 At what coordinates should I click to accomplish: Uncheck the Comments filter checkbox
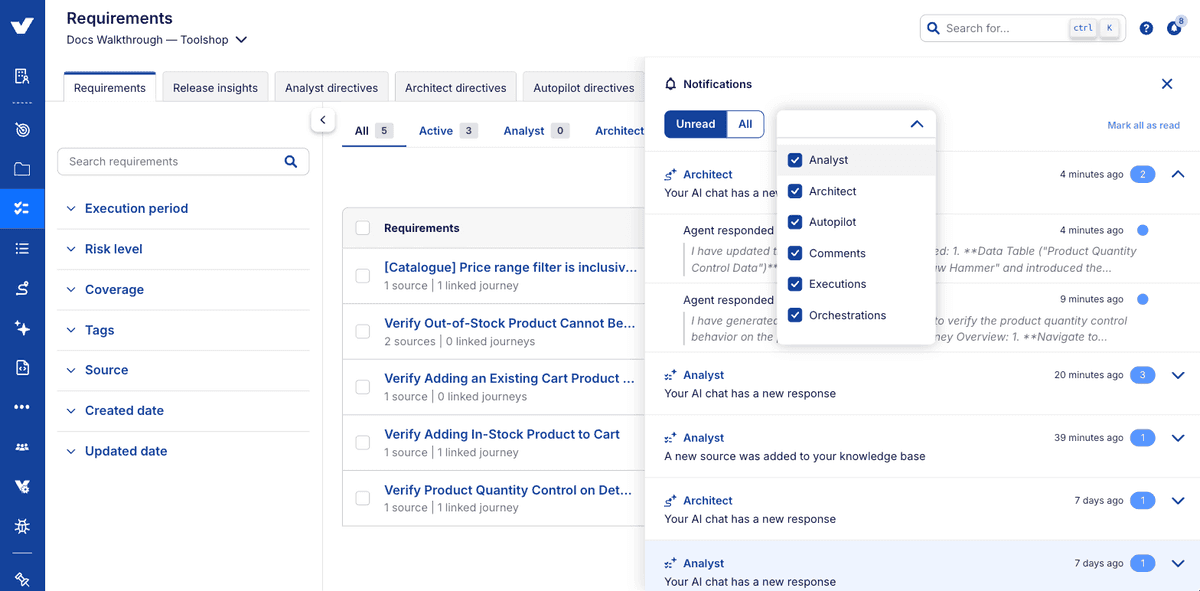click(x=795, y=253)
